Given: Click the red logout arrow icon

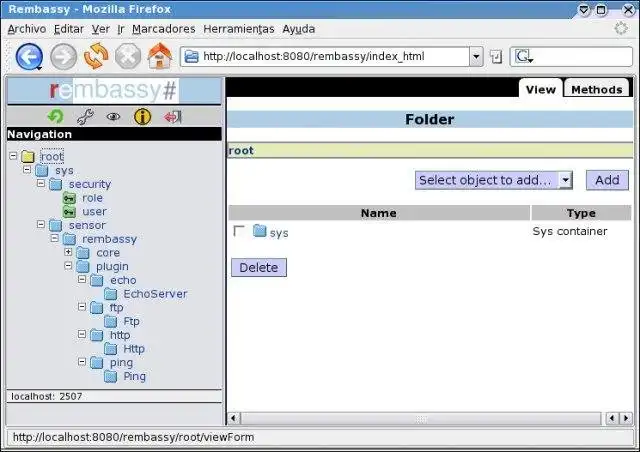Looking at the screenshot, I should pyautogui.click(x=173, y=117).
